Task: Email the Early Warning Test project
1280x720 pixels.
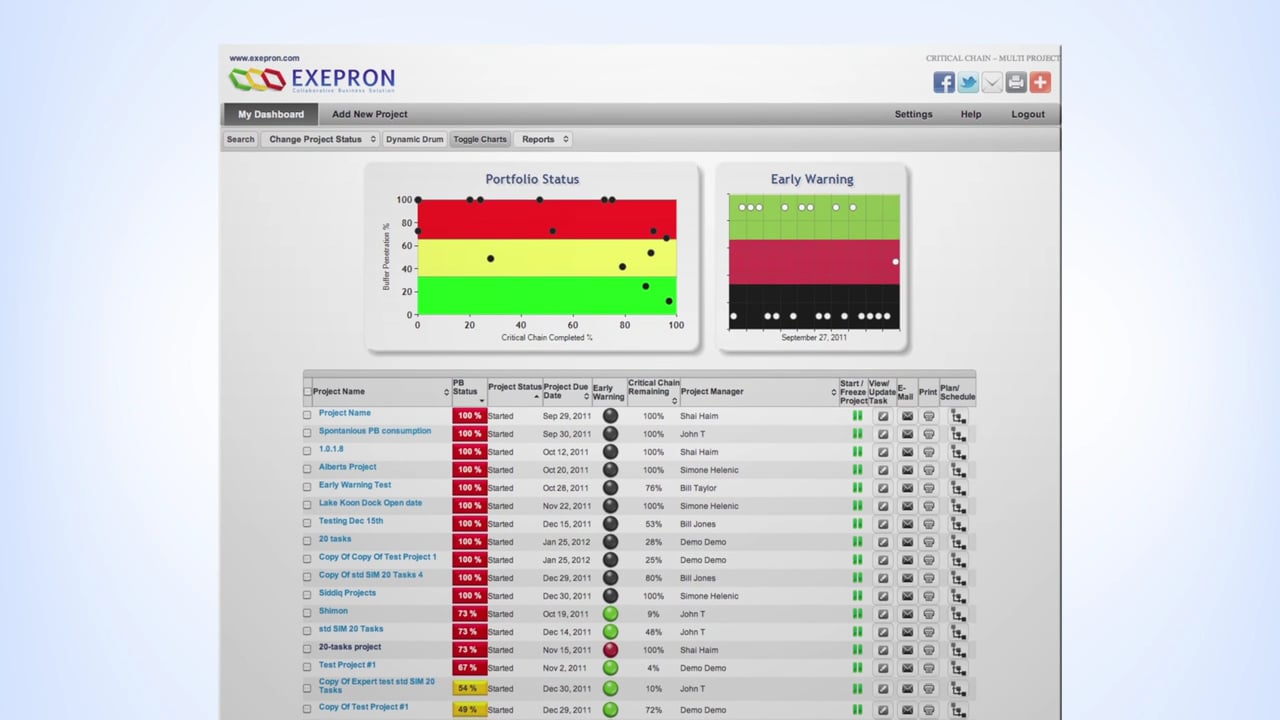Action: coord(907,488)
